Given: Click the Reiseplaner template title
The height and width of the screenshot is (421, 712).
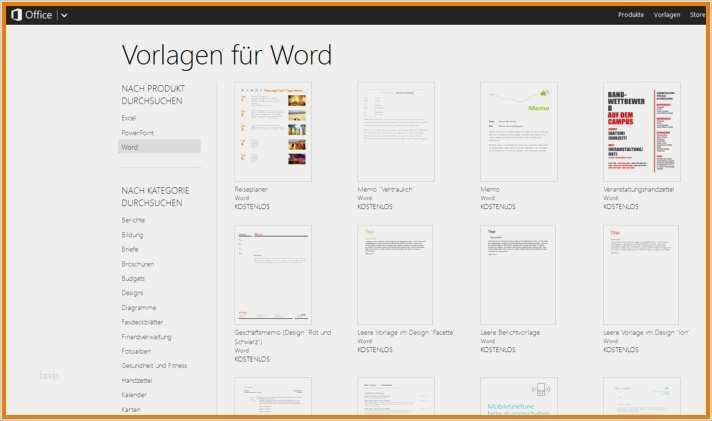Looking at the screenshot, I should (251, 189).
